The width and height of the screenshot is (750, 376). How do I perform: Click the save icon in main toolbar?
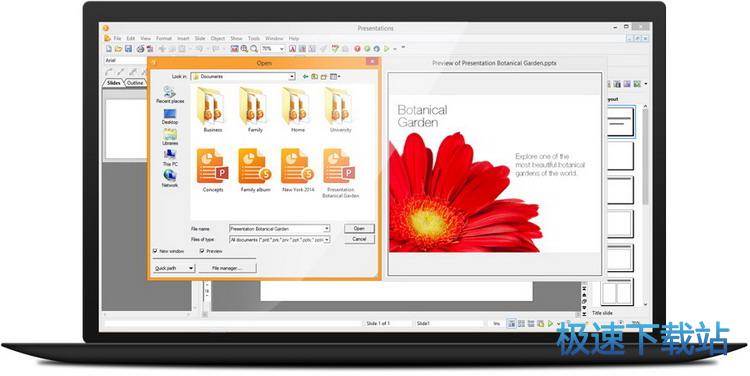(128, 49)
